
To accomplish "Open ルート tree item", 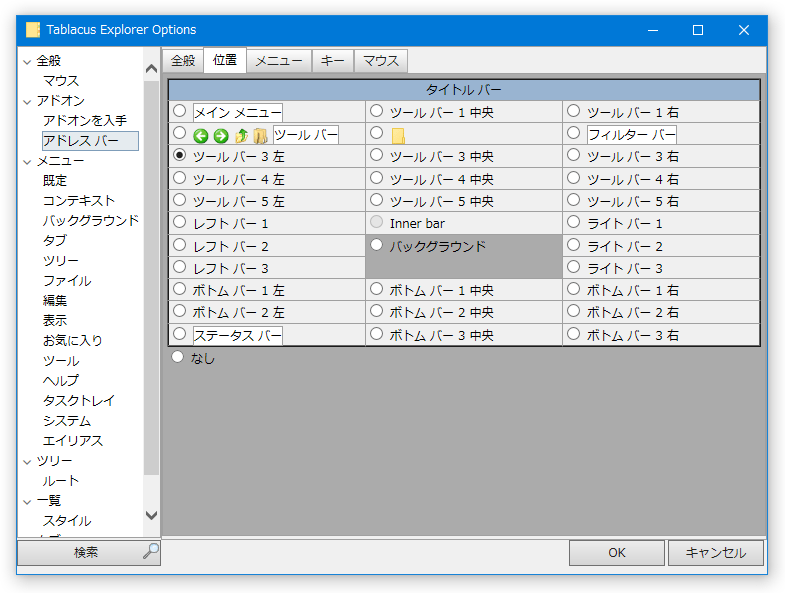I will 61,481.
